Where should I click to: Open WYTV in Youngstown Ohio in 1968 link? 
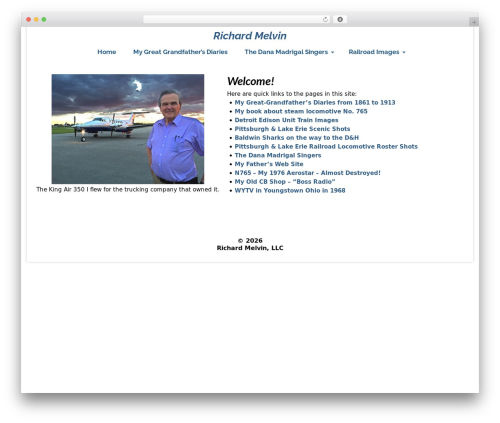[x=290, y=191]
